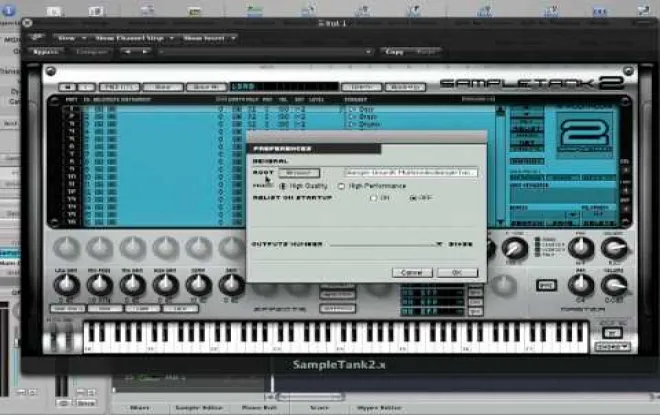Click the Master section Pan knob
Screen dimensions: 660x415
(581, 285)
